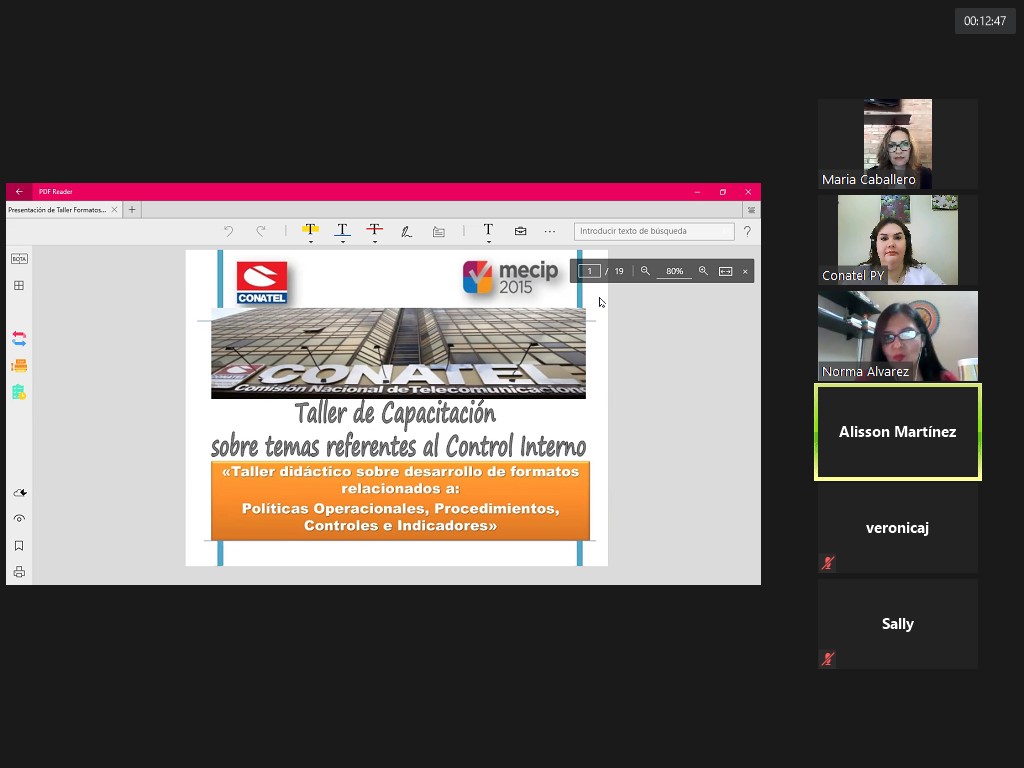
Task: Click the 00:12:47 meeting timer
Action: pyautogui.click(x=985, y=21)
